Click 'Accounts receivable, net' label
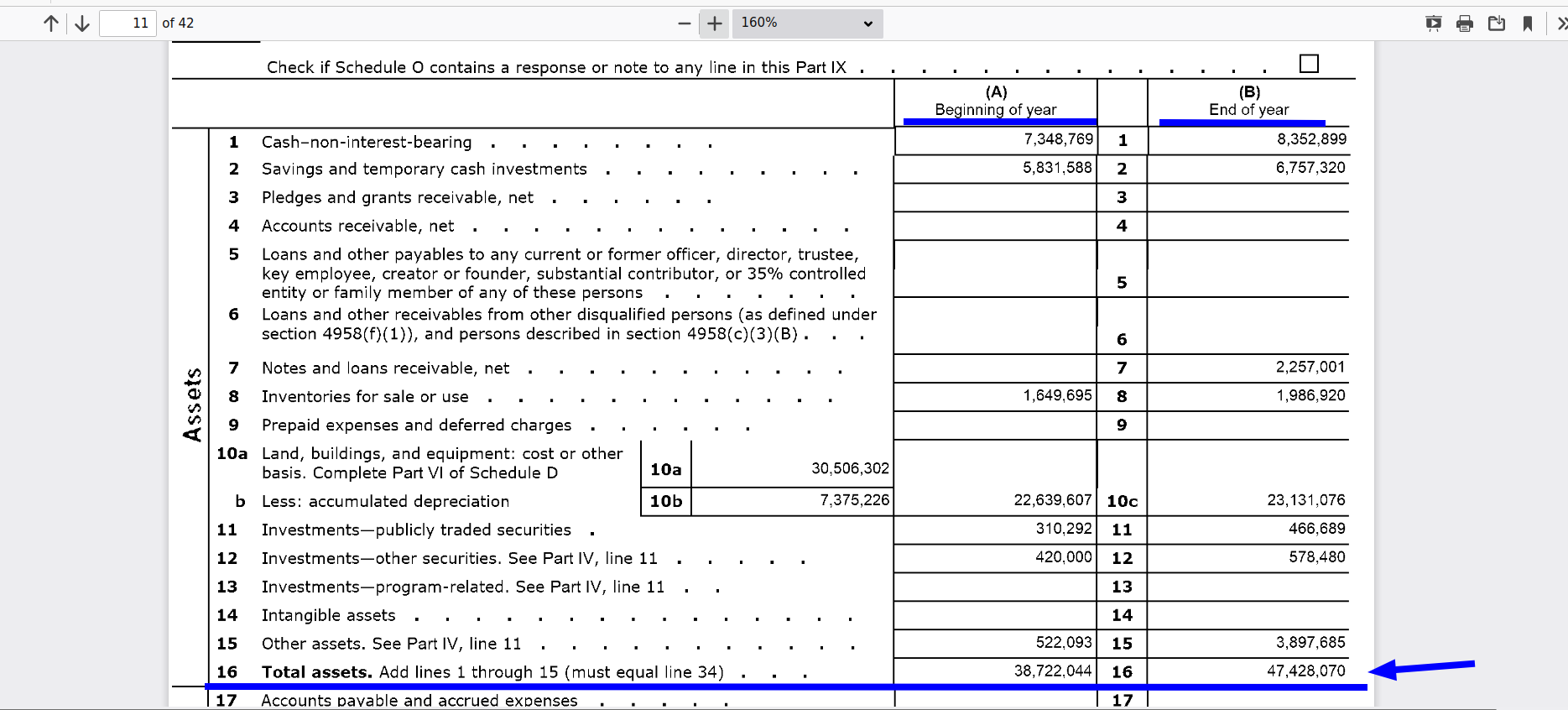The image size is (1568, 710). point(358,227)
